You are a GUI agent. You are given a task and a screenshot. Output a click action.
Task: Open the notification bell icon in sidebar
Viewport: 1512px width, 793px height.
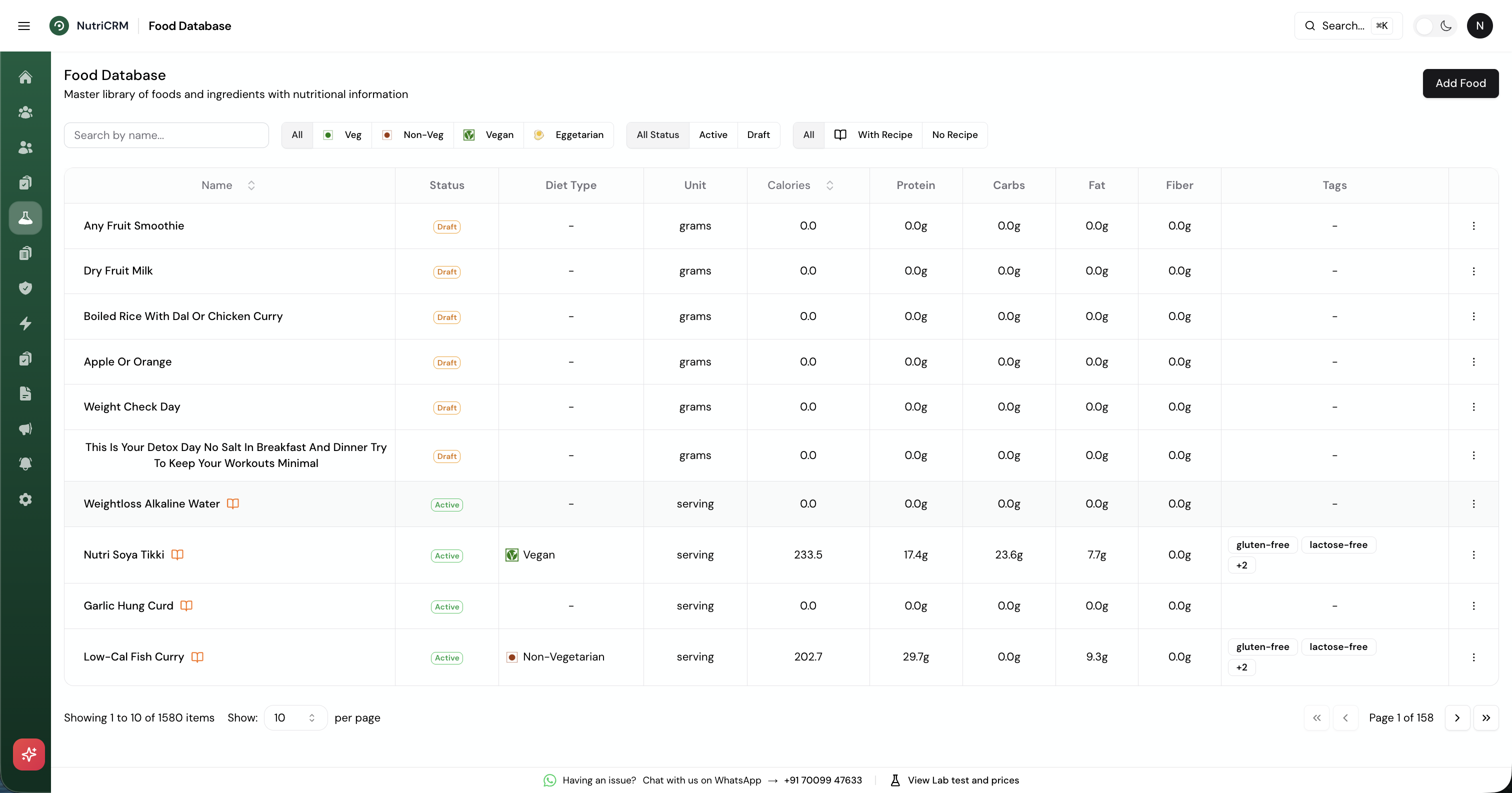(x=25, y=464)
